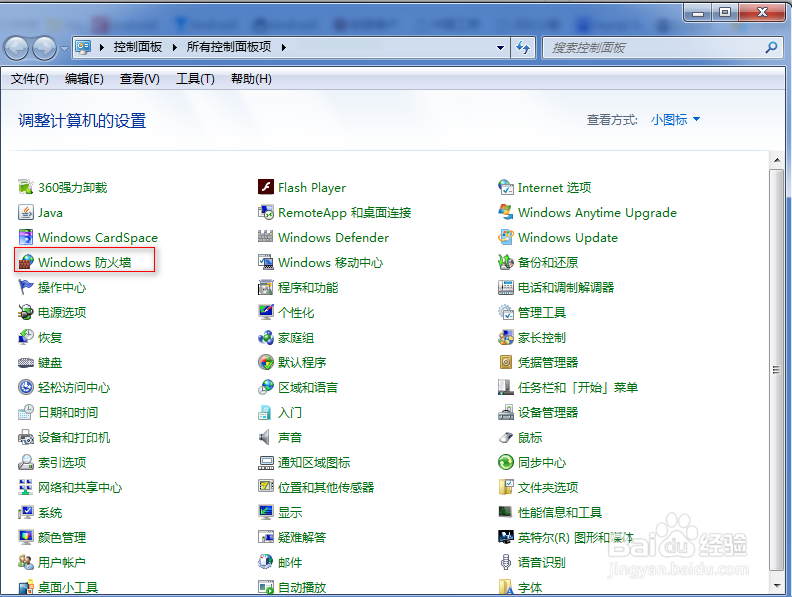Open the 通知区域图标 link

pos(314,462)
